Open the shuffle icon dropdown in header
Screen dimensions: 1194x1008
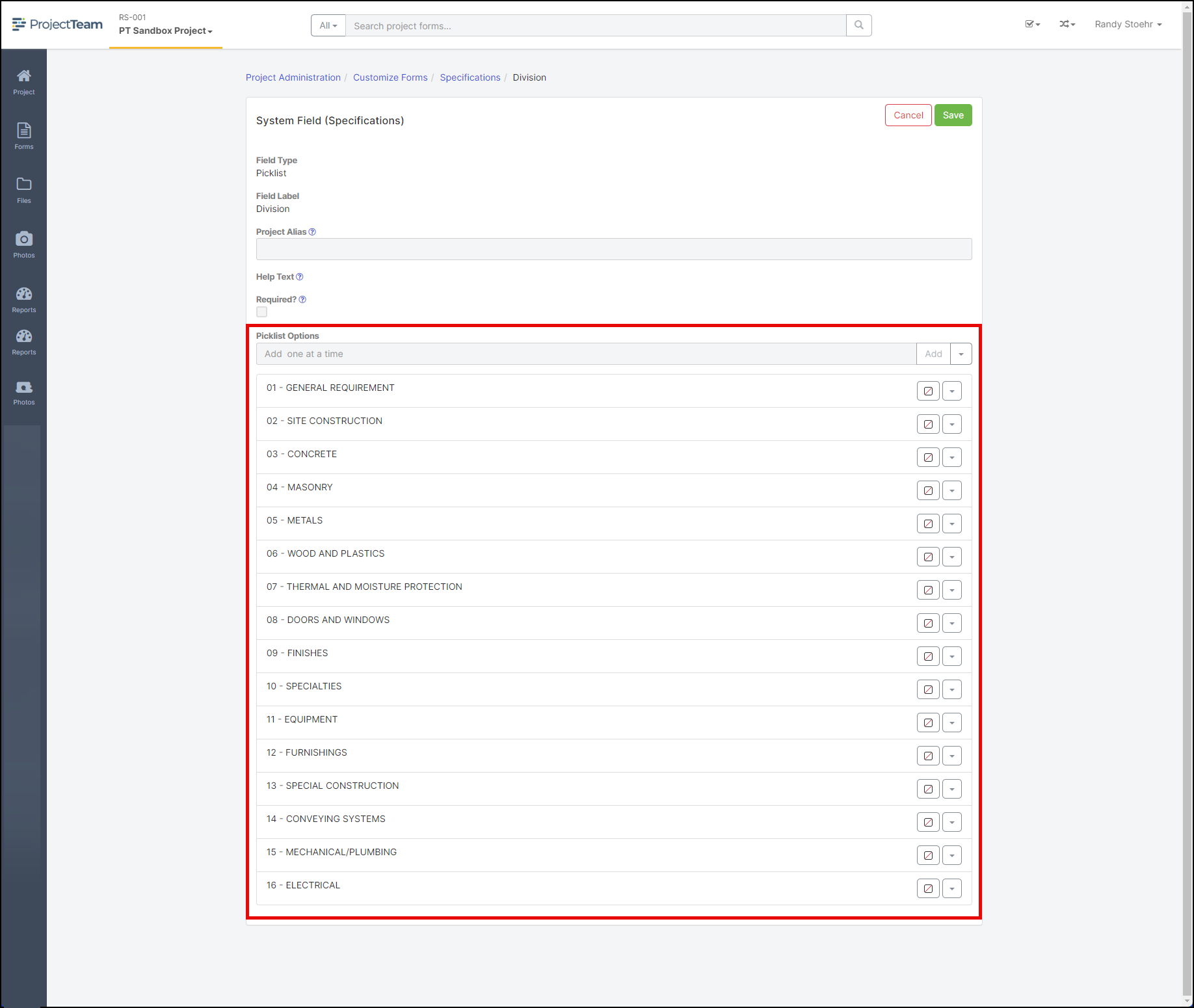pyautogui.click(x=1067, y=24)
